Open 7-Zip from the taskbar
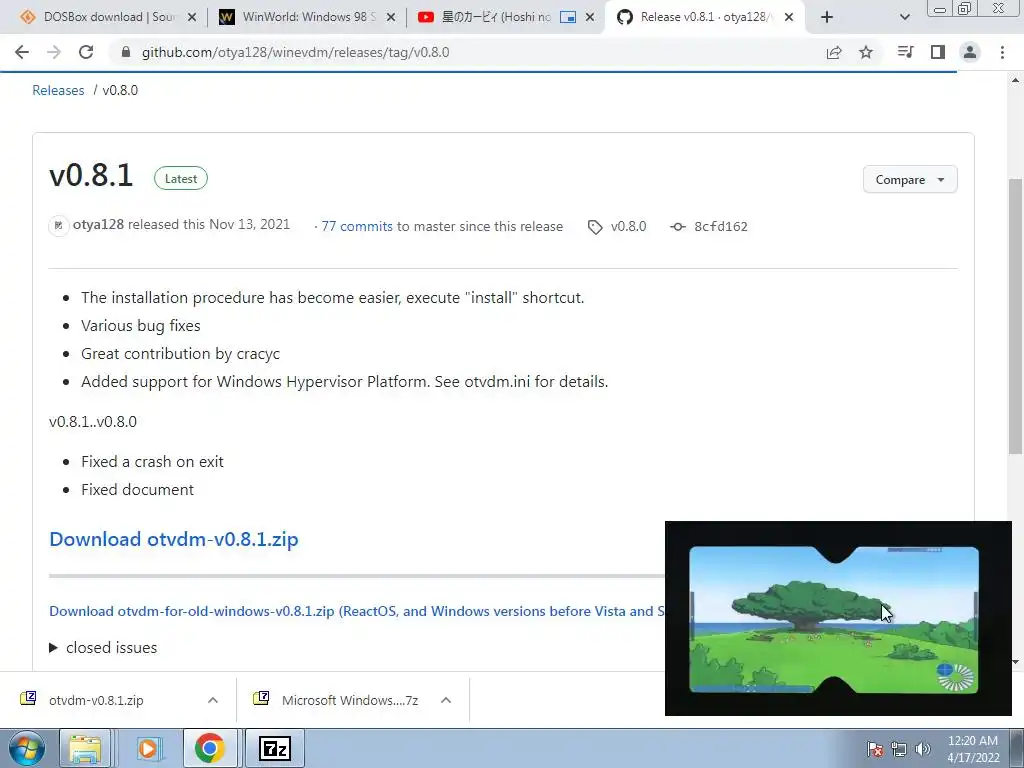The width and height of the screenshot is (1024, 768). click(x=274, y=748)
